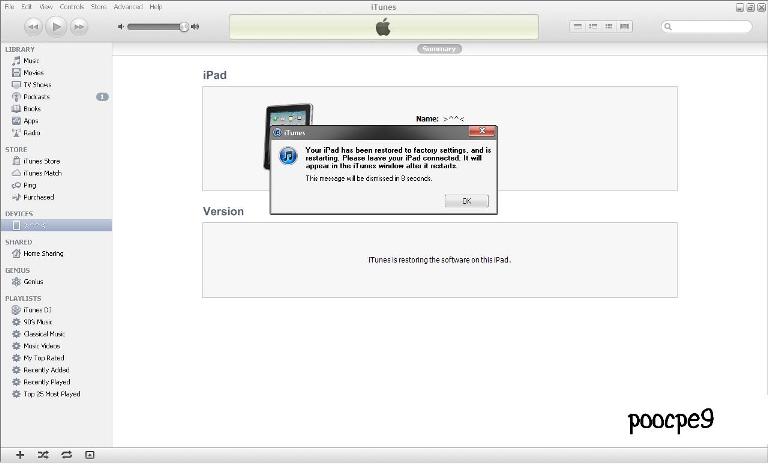Click the 'Version' heading

coord(223,211)
